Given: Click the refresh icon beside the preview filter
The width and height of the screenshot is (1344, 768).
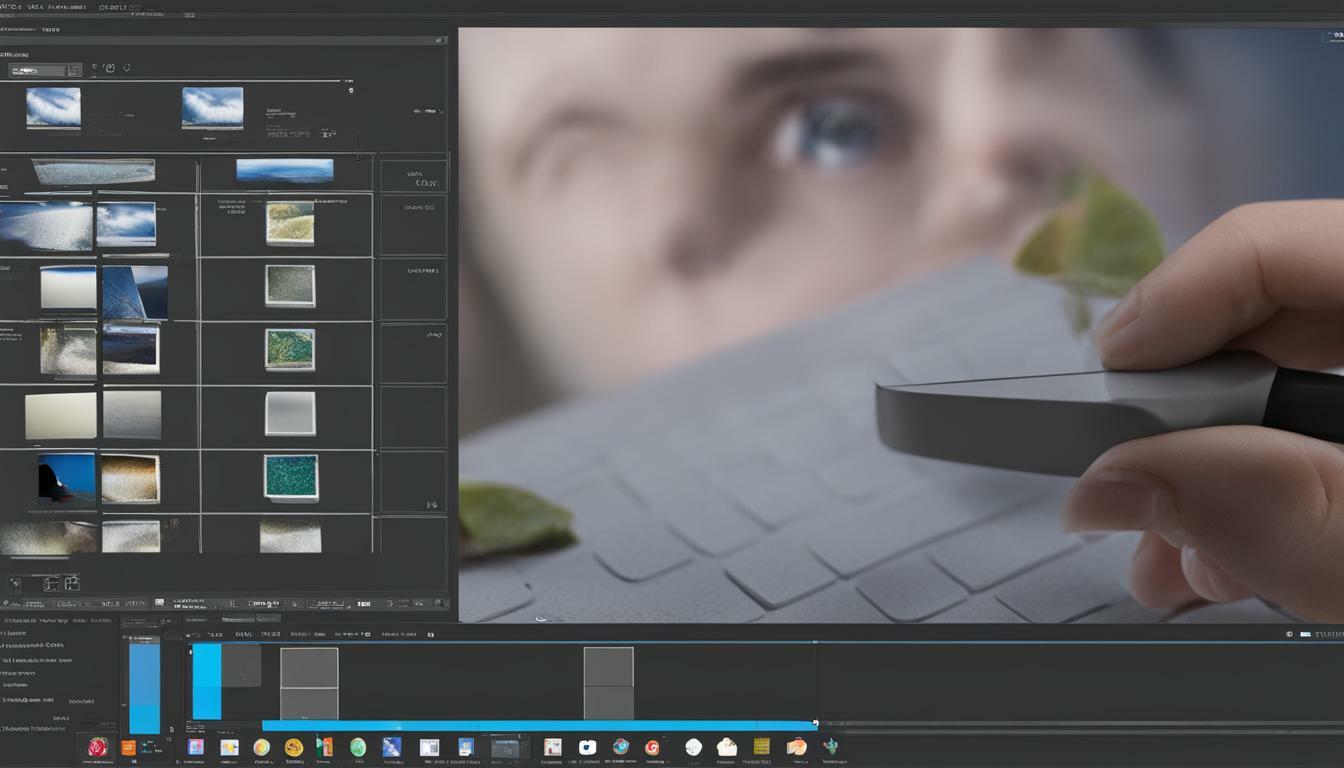Looking at the screenshot, I should [x=128, y=68].
